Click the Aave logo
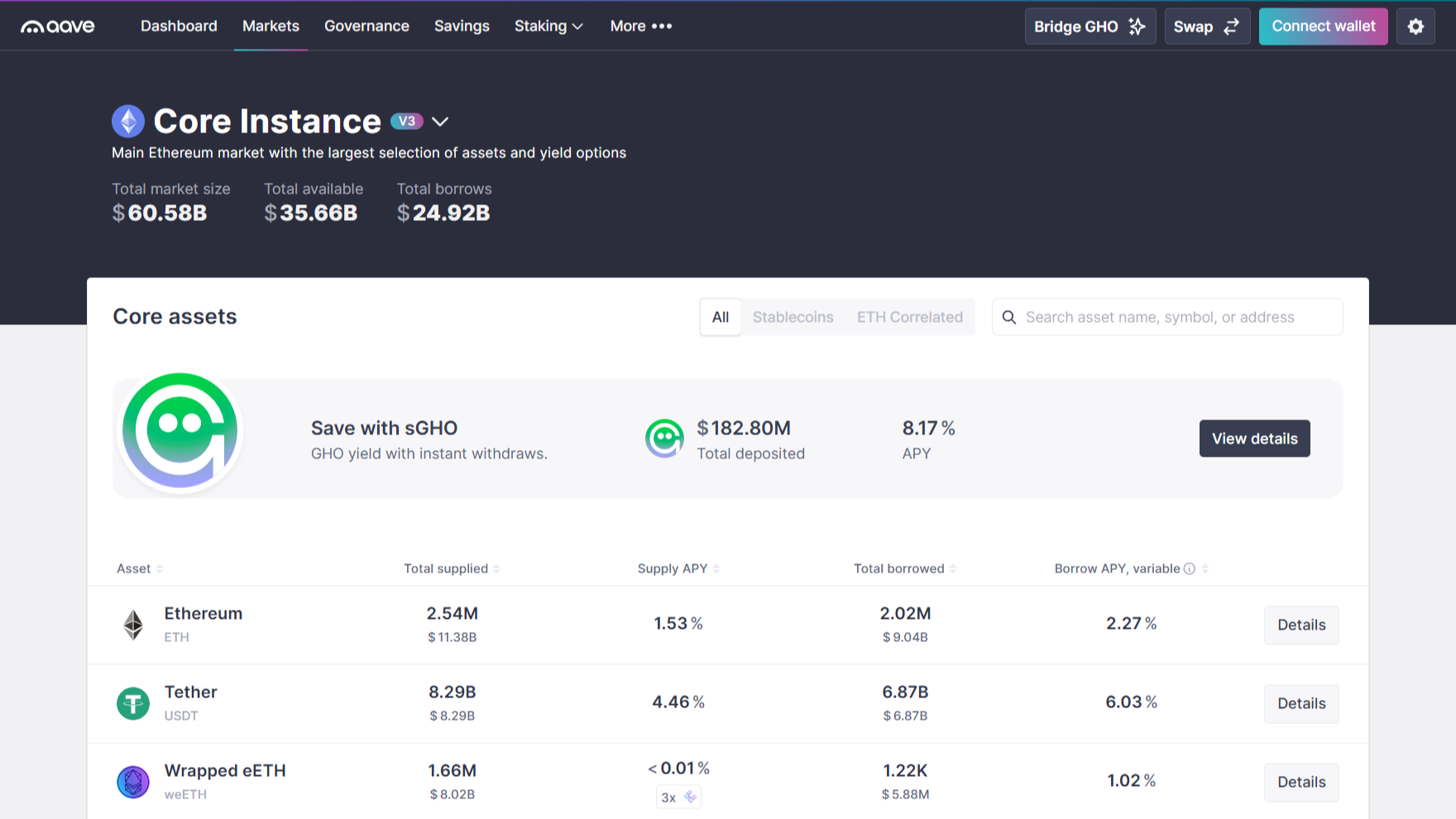Viewport: 1456px width, 819px height. (x=58, y=26)
